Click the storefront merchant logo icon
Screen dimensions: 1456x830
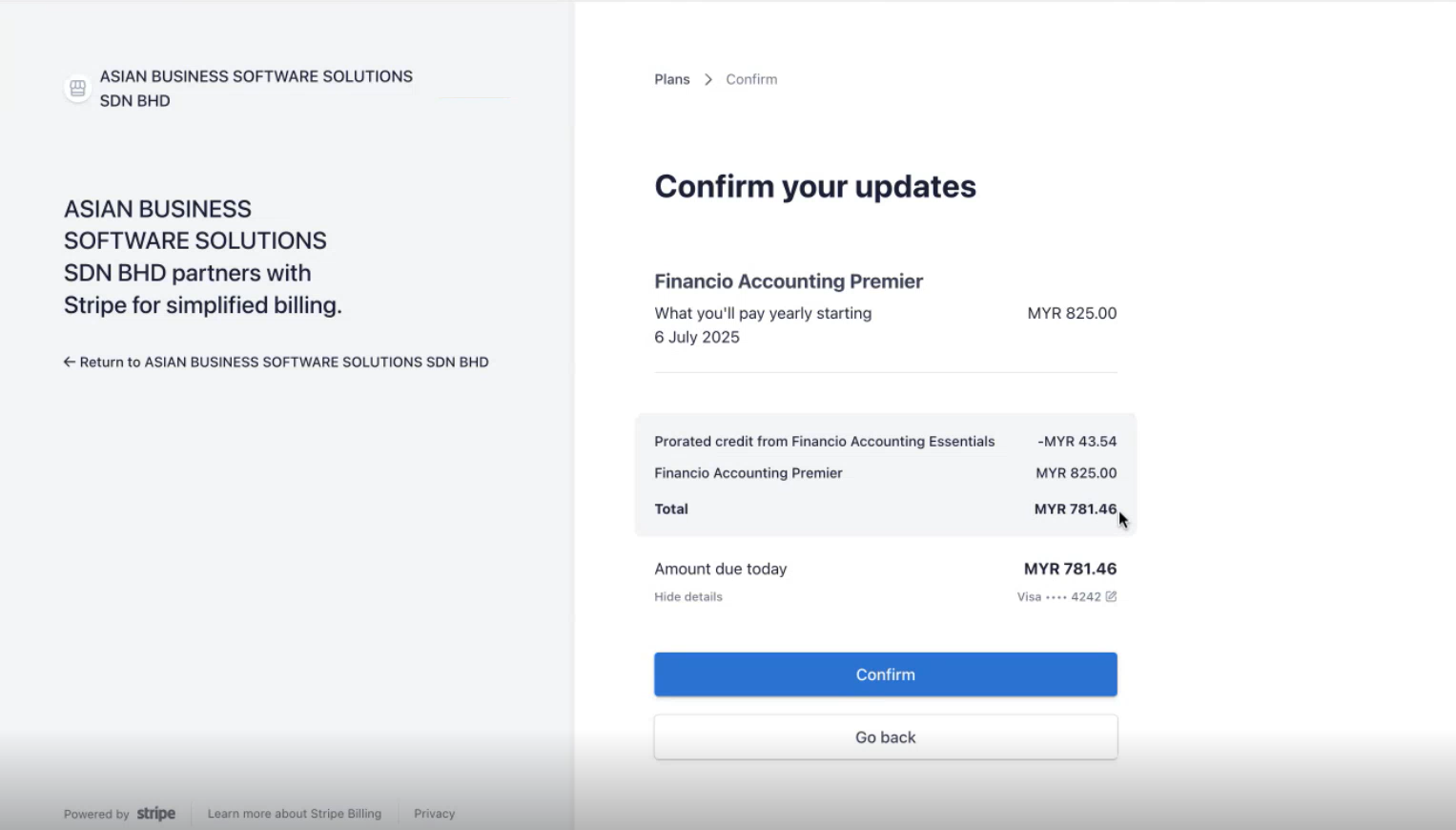click(x=77, y=89)
